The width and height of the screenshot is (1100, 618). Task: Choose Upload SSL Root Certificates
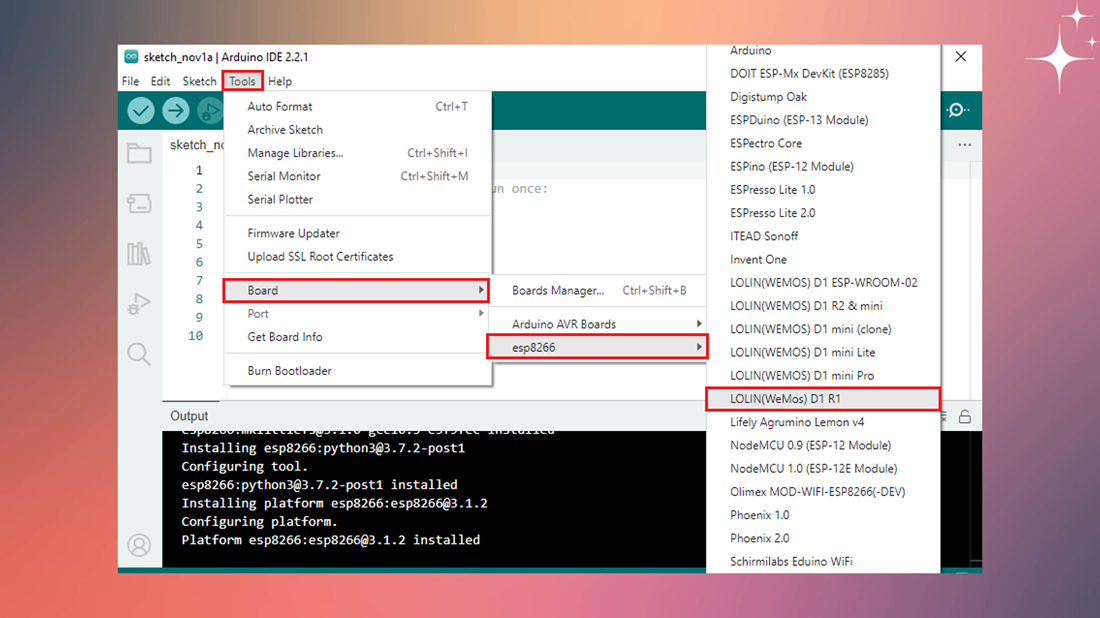click(357, 257)
